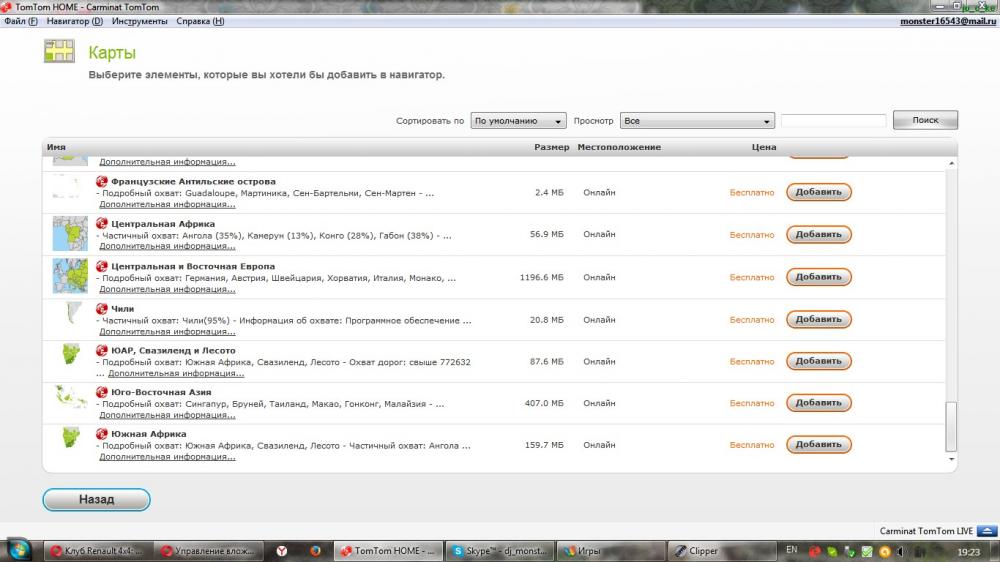Click the map list scrollbar thumb
Screen dimensions: 1000x562
click(951, 426)
